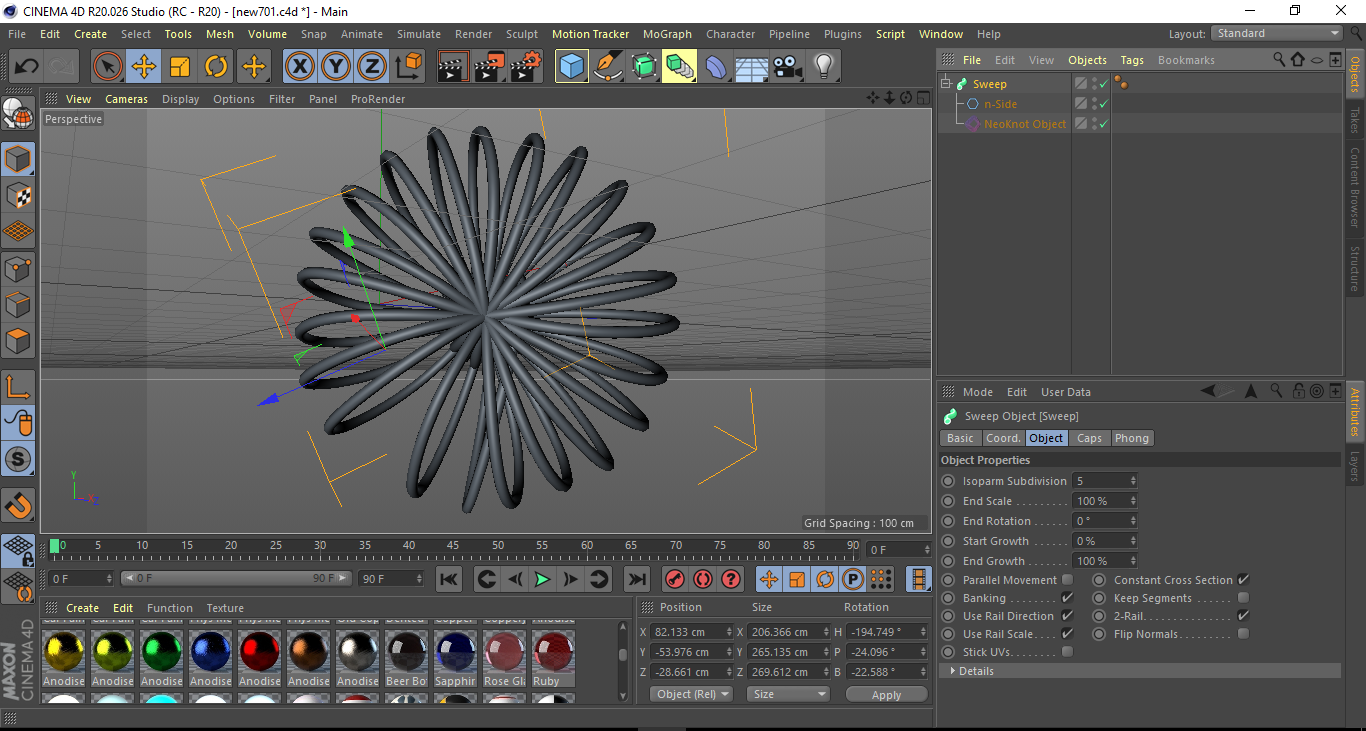
Task: Open the Size mode dropdown
Action: [790, 694]
